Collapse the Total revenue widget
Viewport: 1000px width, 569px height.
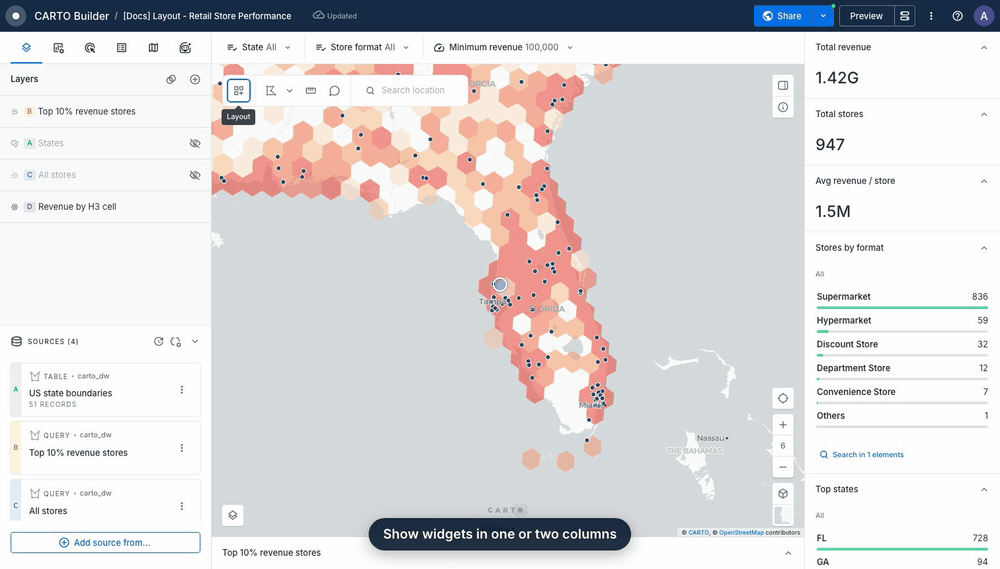click(983, 48)
